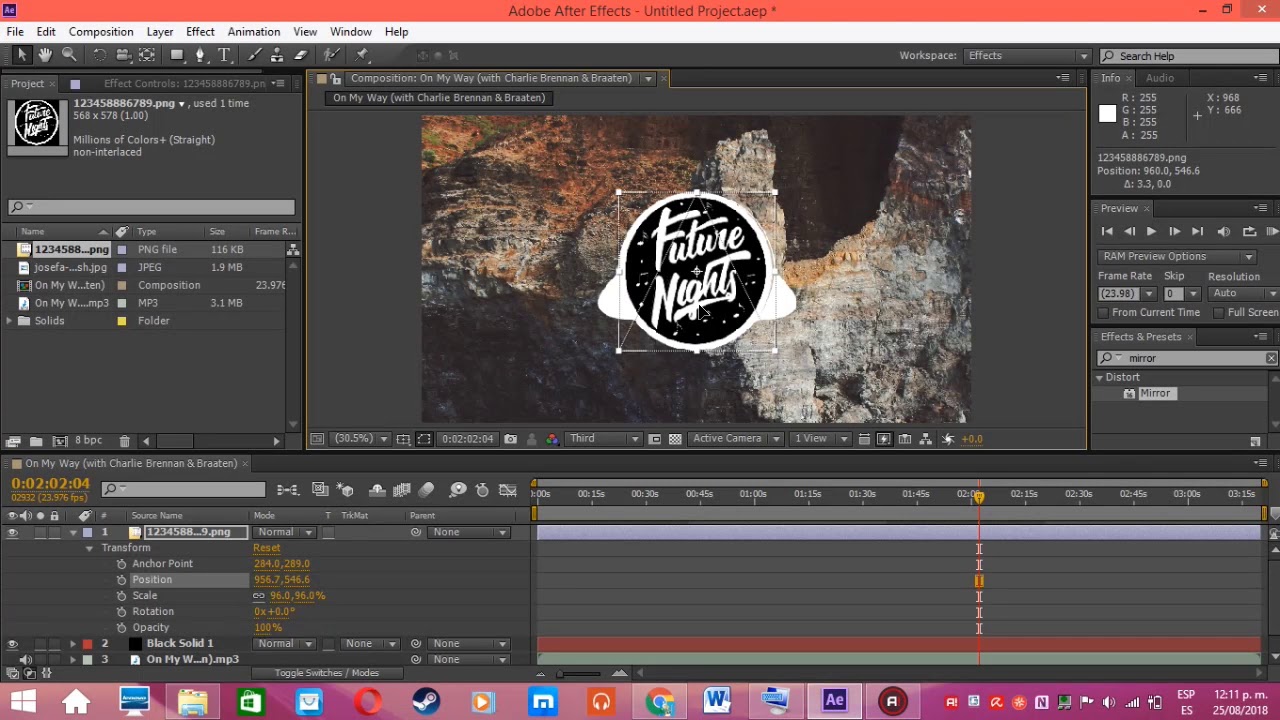Toggle Rotation stopwatch keyframing
1280x720 pixels.
(122, 612)
